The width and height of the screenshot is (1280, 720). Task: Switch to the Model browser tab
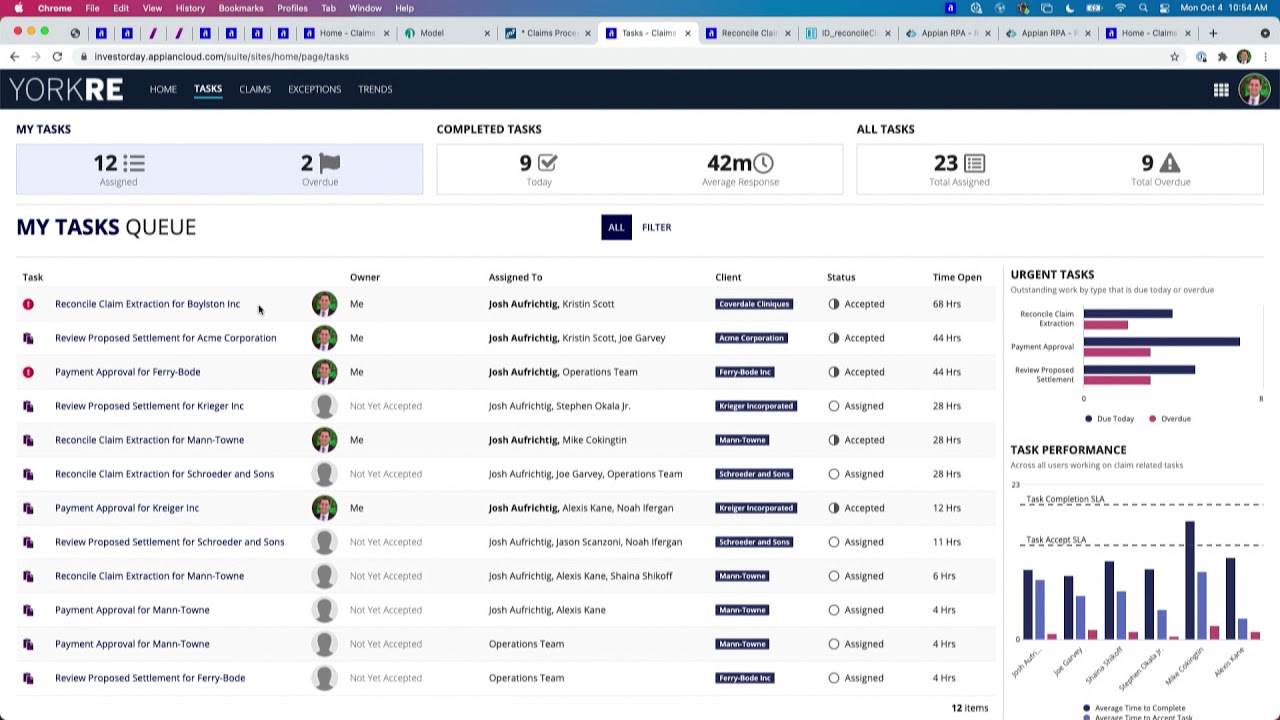(445, 33)
